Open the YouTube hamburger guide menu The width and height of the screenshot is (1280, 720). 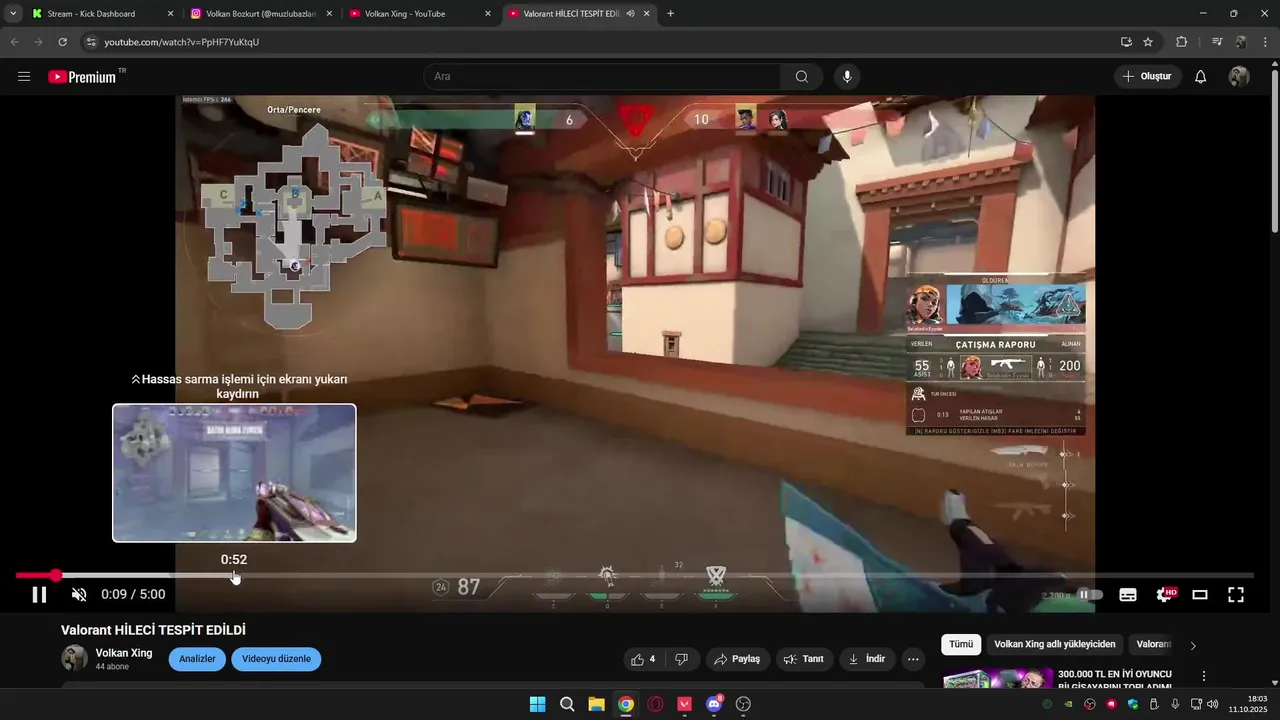[x=24, y=76]
